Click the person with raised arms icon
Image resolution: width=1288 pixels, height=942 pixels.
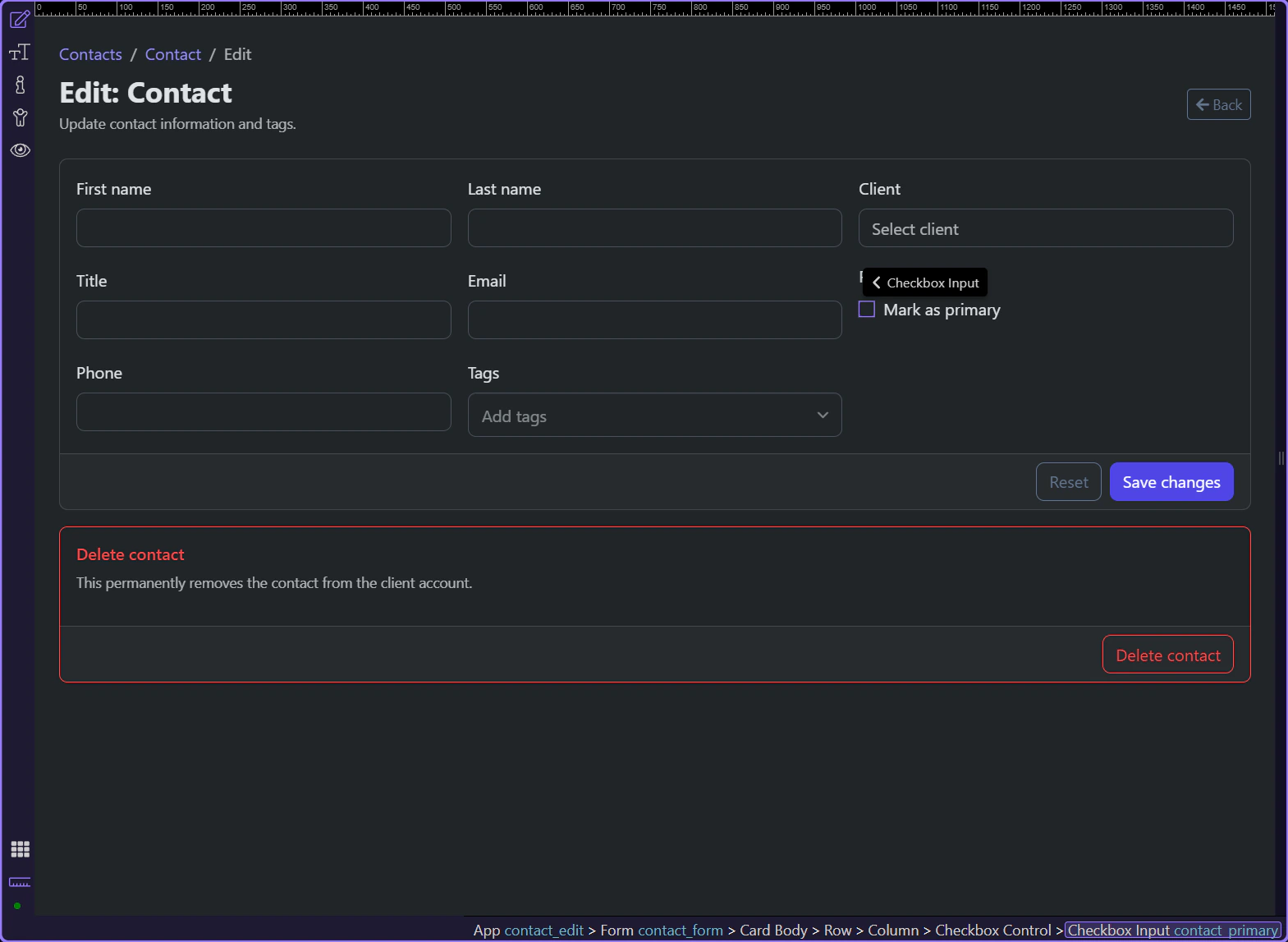[20, 117]
